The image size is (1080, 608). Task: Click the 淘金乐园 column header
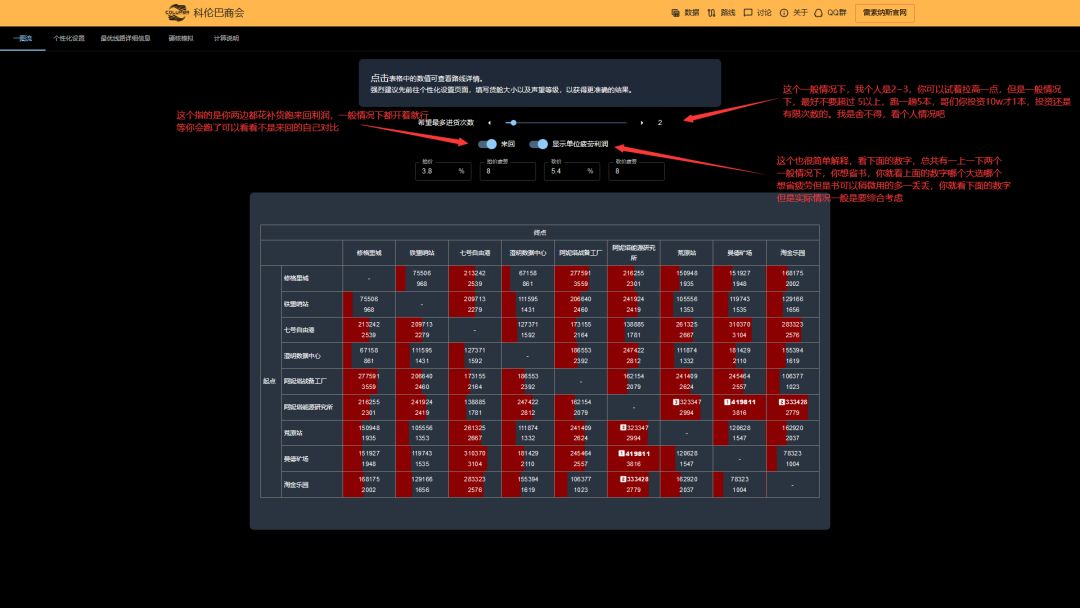[793, 253]
